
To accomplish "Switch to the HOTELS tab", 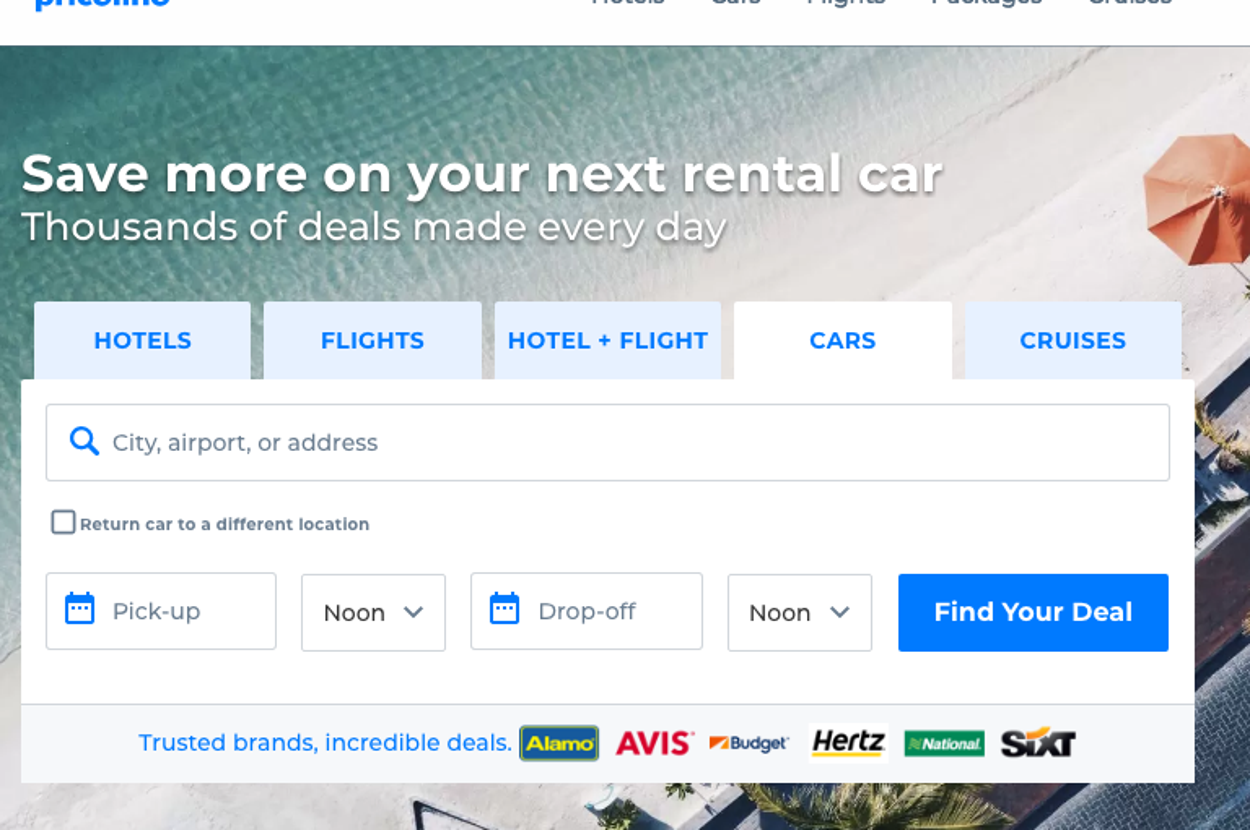I will coord(142,341).
